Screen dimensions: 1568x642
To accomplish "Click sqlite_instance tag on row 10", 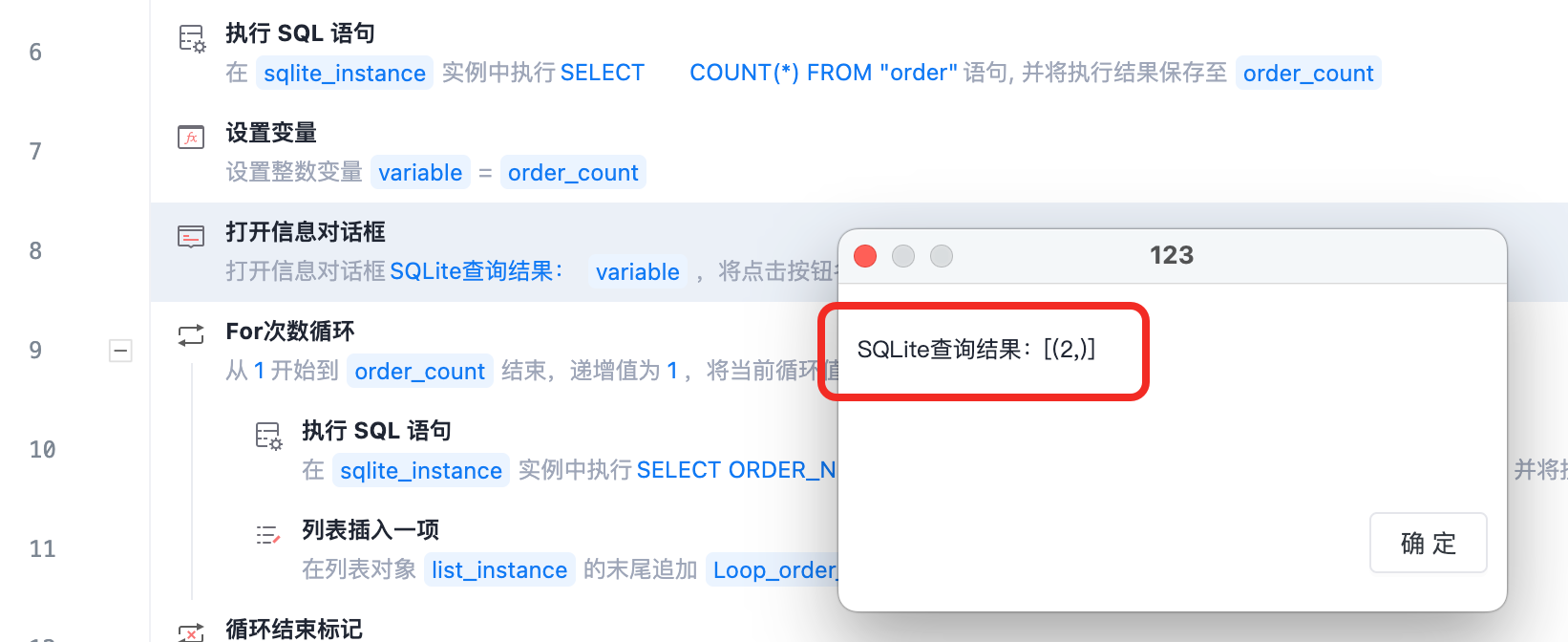I will (421, 471).
